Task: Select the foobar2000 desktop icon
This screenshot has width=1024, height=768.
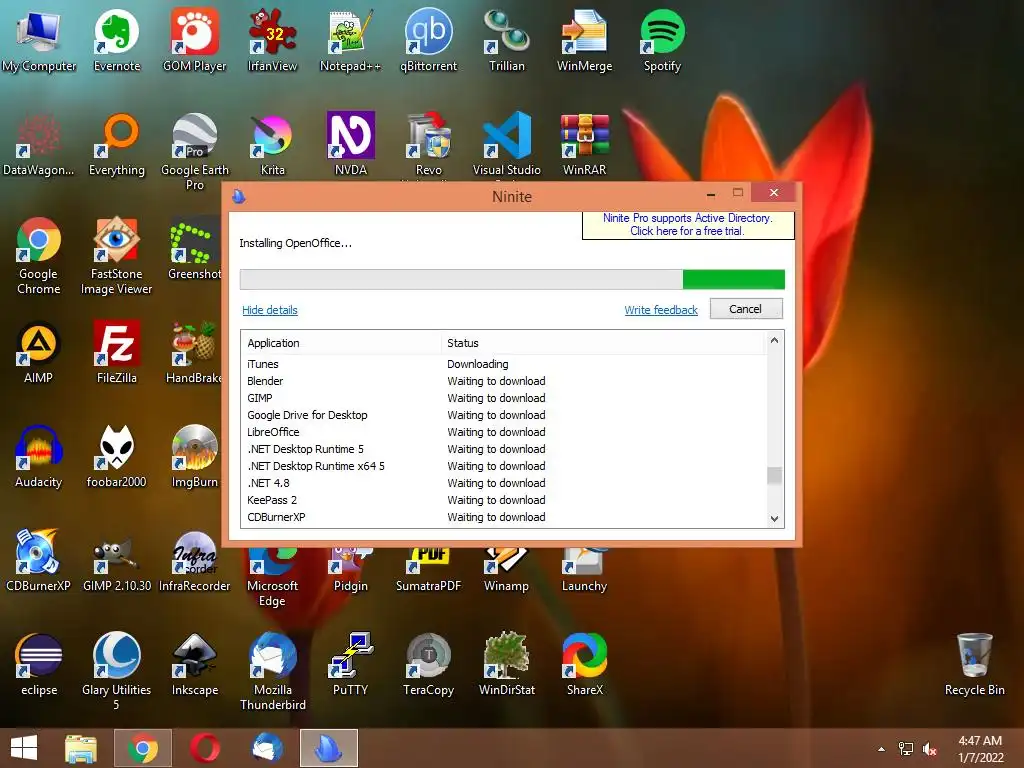Action: click(x=116, y=456)
